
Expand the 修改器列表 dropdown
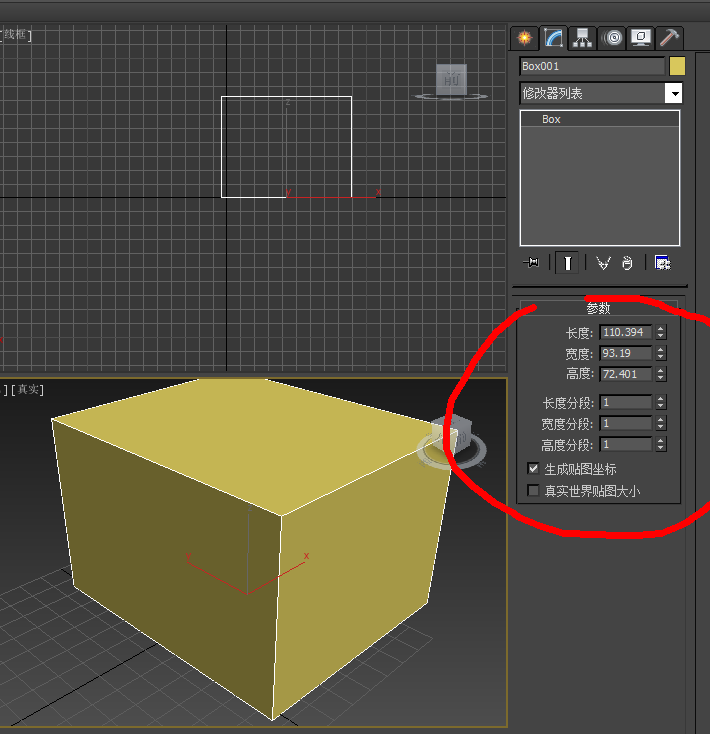(x=674, y=94)
